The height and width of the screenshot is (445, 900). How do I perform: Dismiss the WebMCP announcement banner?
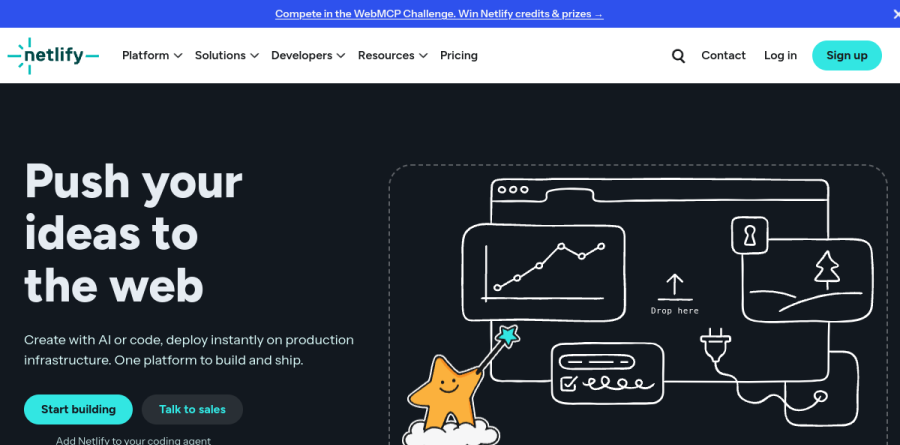pos(896,14)
